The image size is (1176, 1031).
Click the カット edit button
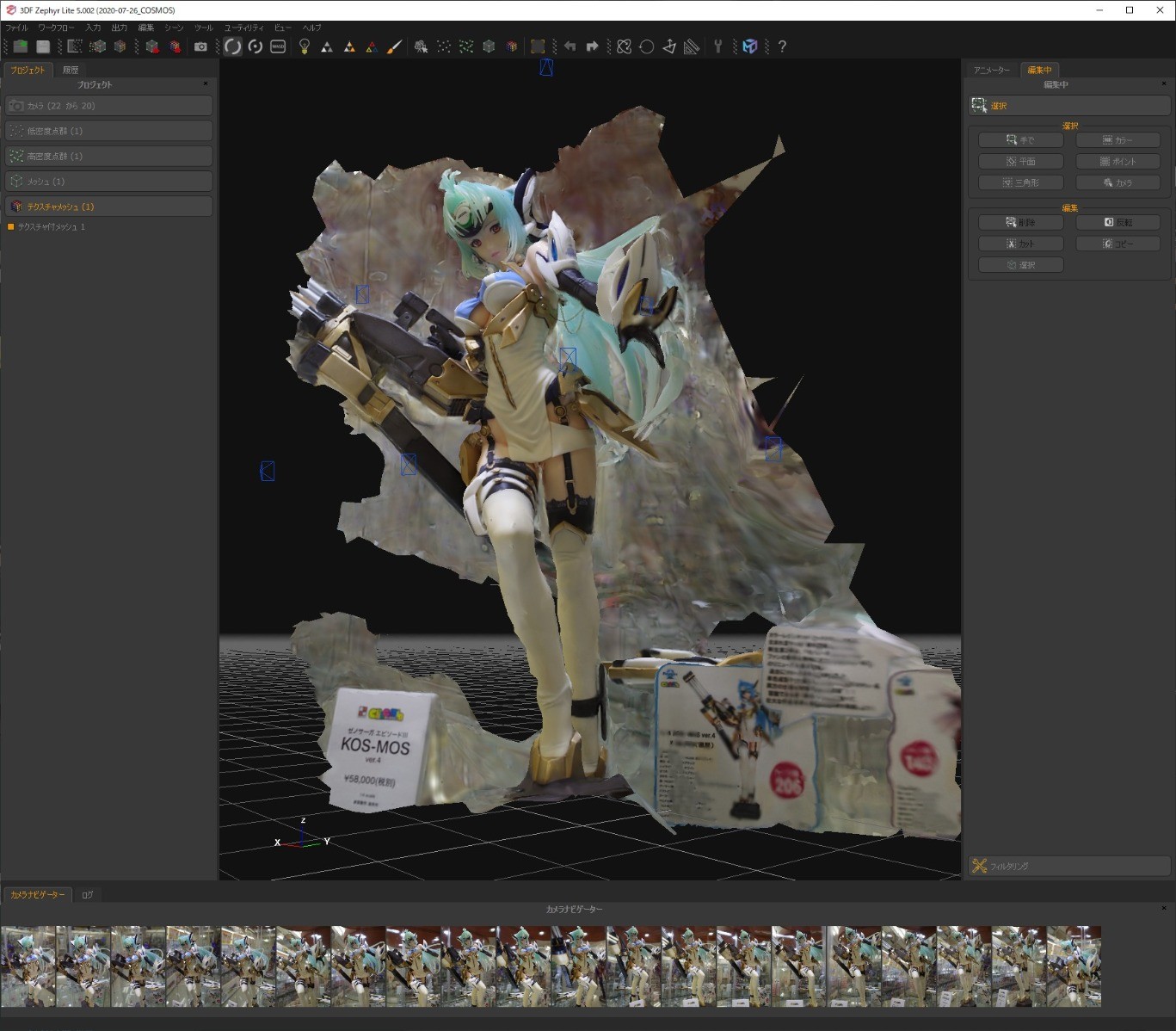[x=1020, y=244]
